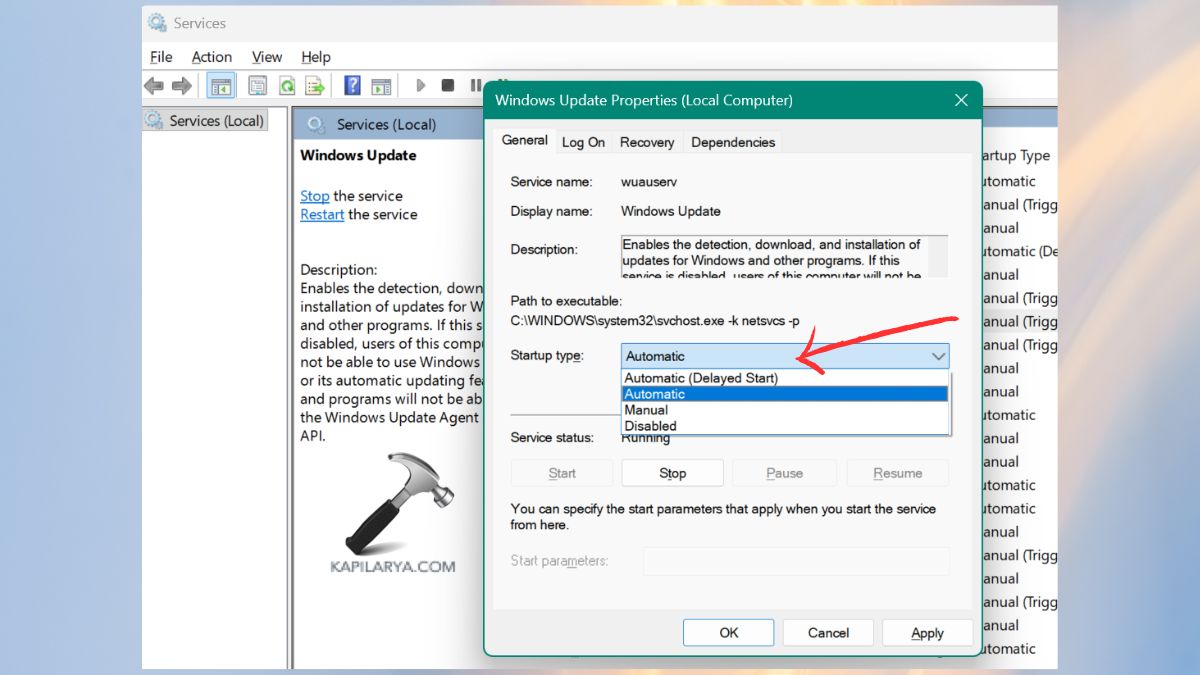Choose Automatic (Delayed Start) from the list
1200x675 pixels.
point(702,377)
